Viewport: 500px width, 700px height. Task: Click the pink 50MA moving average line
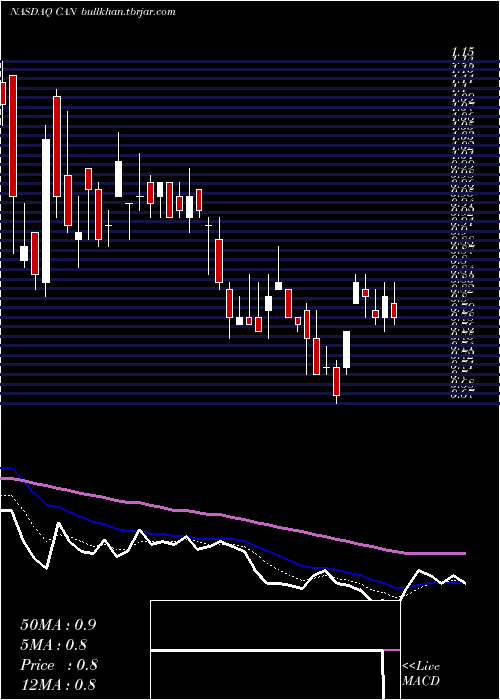pyautogui.click(x=232, y=518)
